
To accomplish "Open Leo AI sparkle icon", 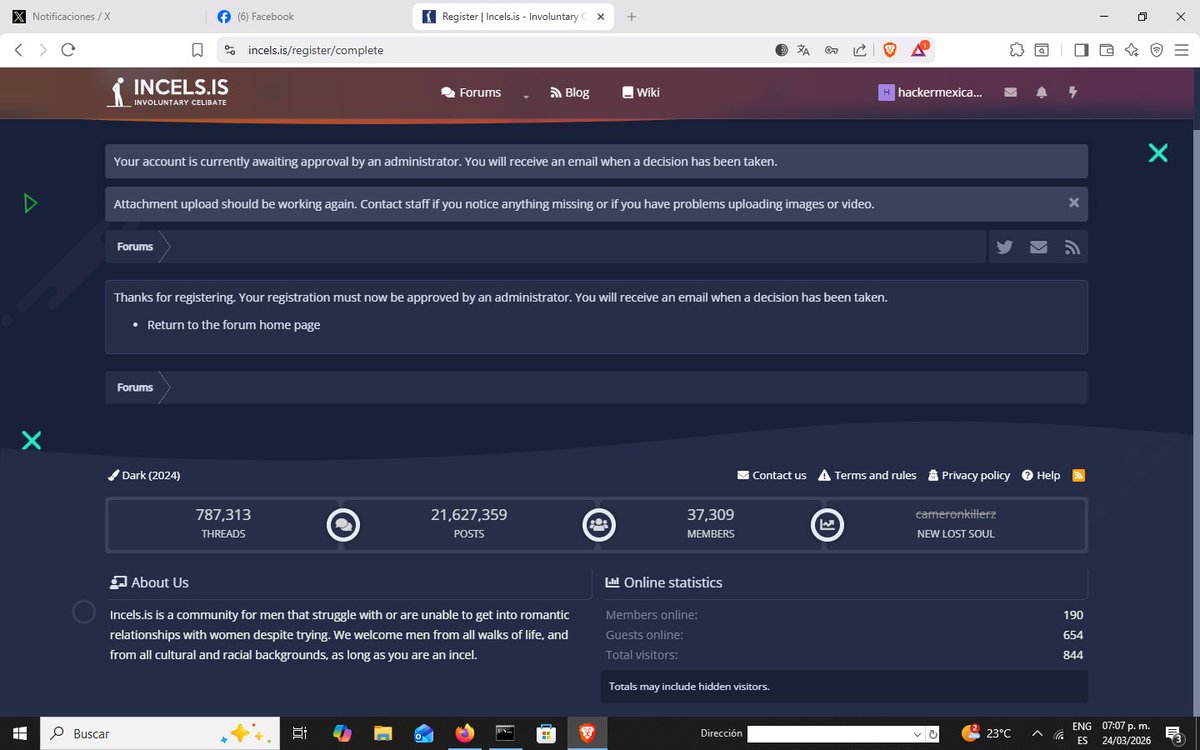I will pyautogui.click(x=1131, y=50).
